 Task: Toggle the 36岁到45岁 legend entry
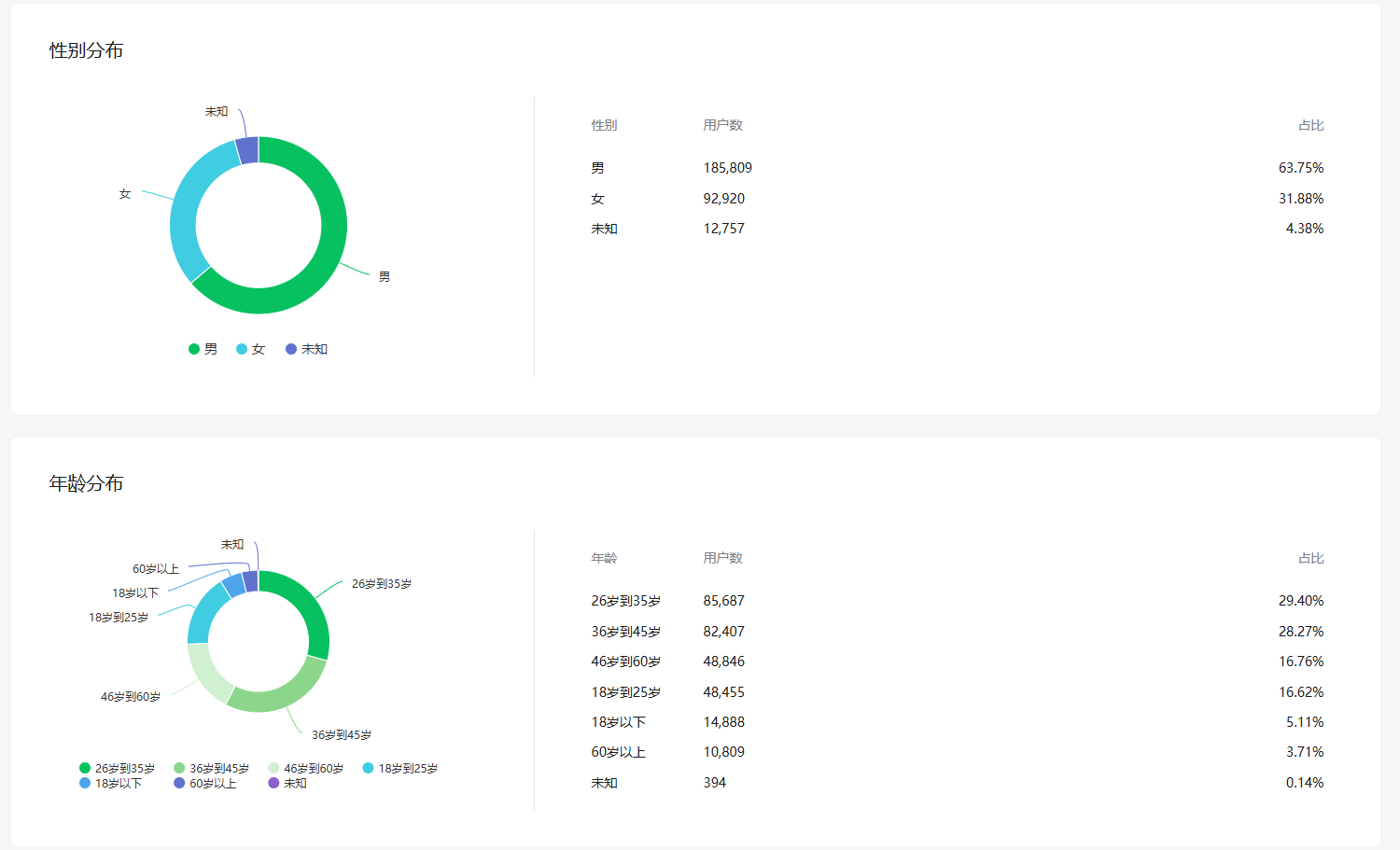(211, 769)
